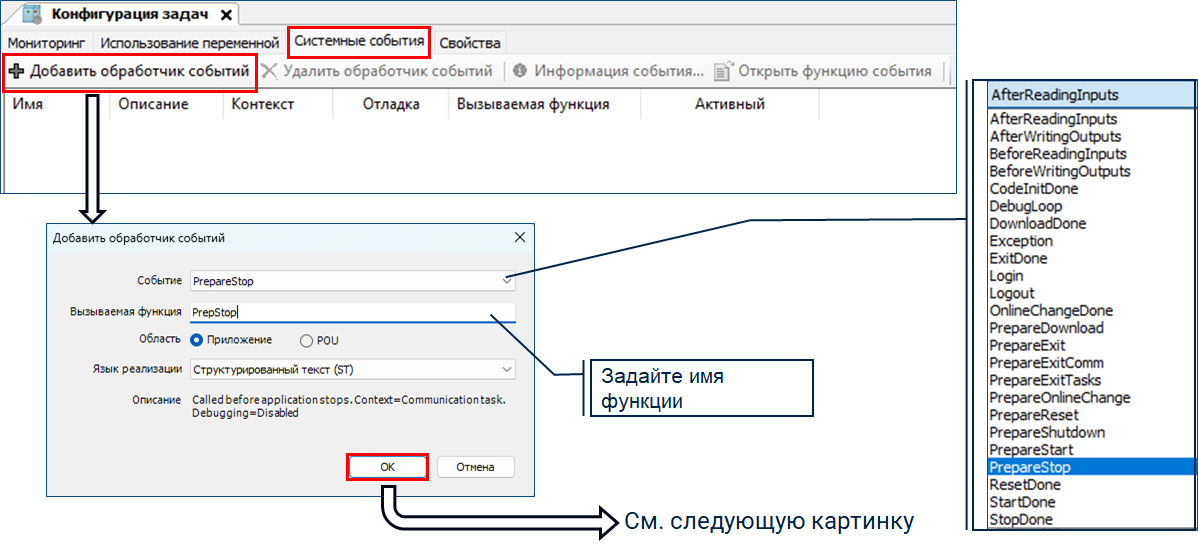The image size is (1198, 550).
Task: Select the POU radio button
Action: pos(306,340)
